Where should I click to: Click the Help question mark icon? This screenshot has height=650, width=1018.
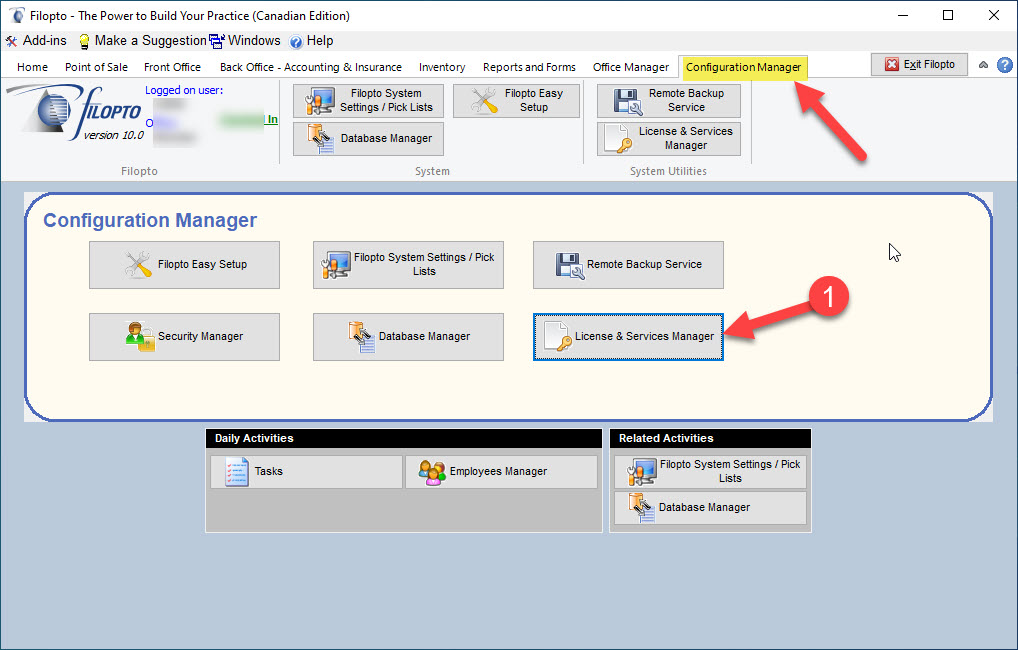point(295,42)
